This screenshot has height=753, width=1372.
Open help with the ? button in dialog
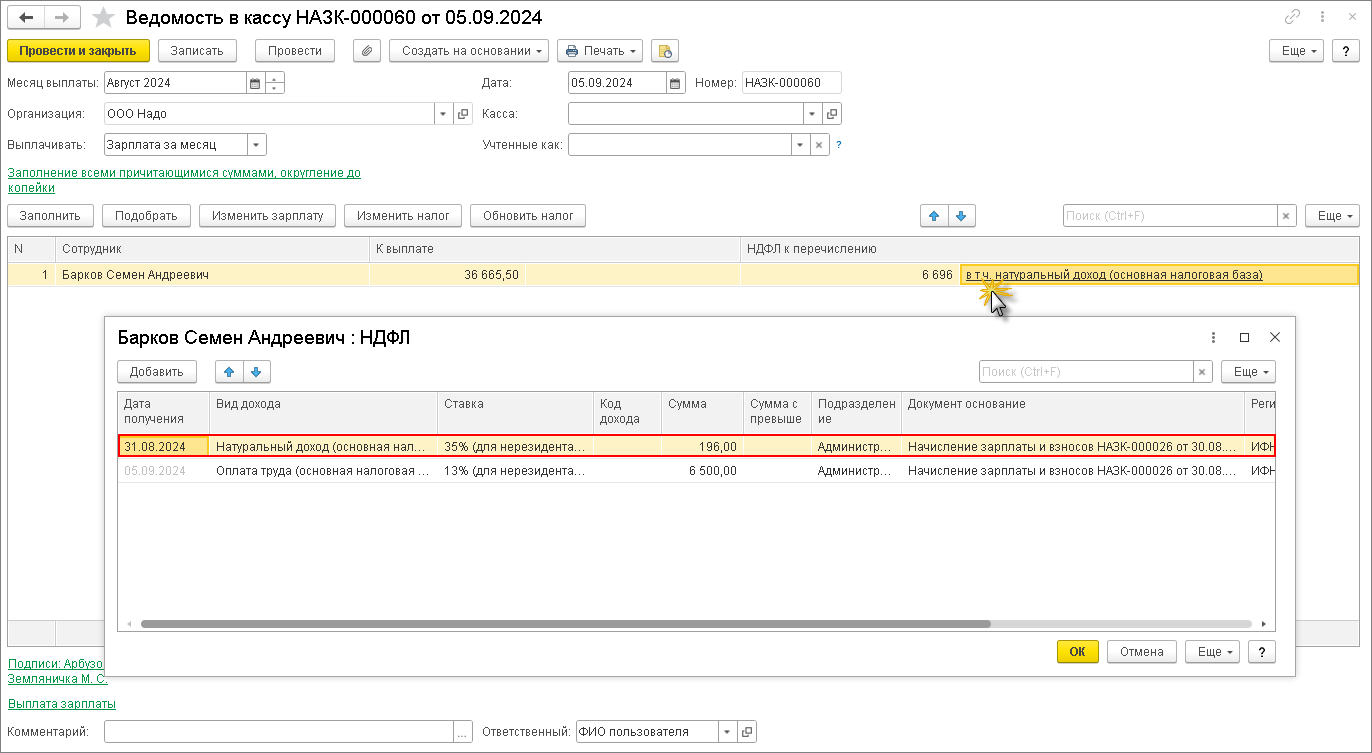pos(1262,652)
